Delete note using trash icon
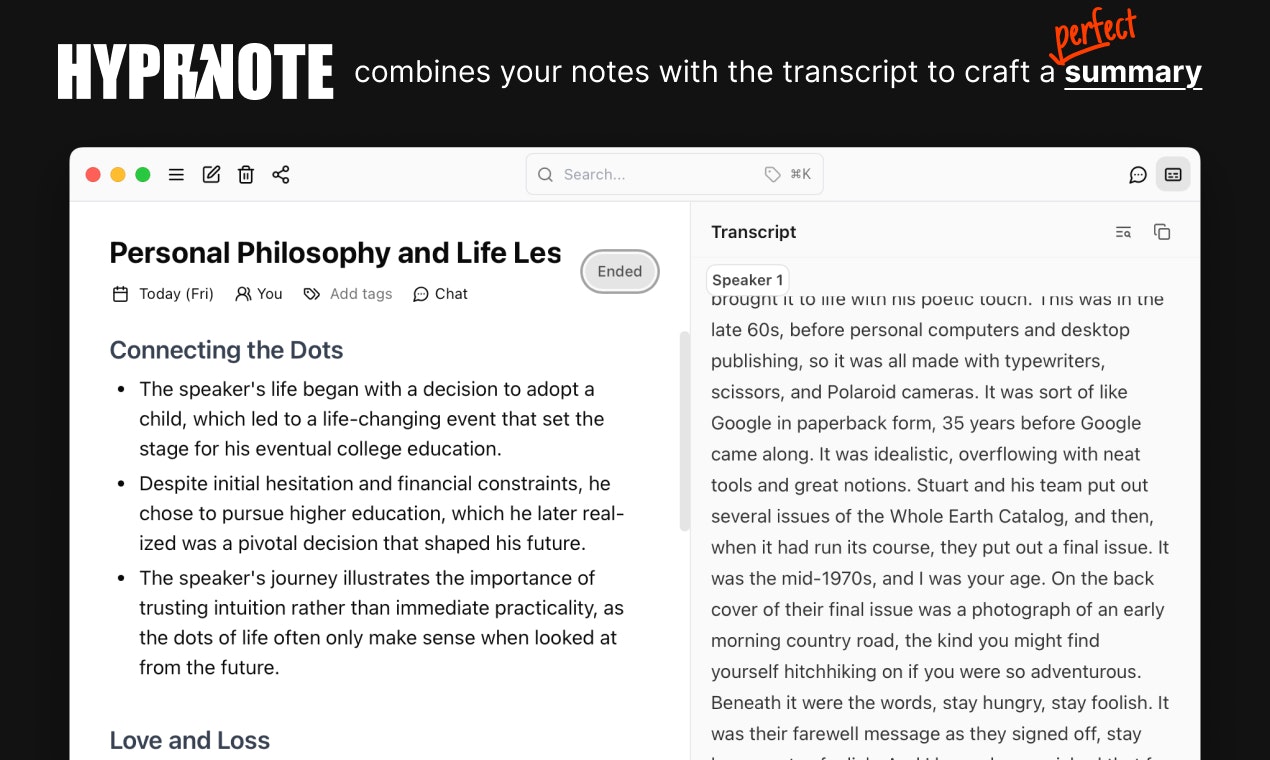1270x760 pixels. pos(246,175)
